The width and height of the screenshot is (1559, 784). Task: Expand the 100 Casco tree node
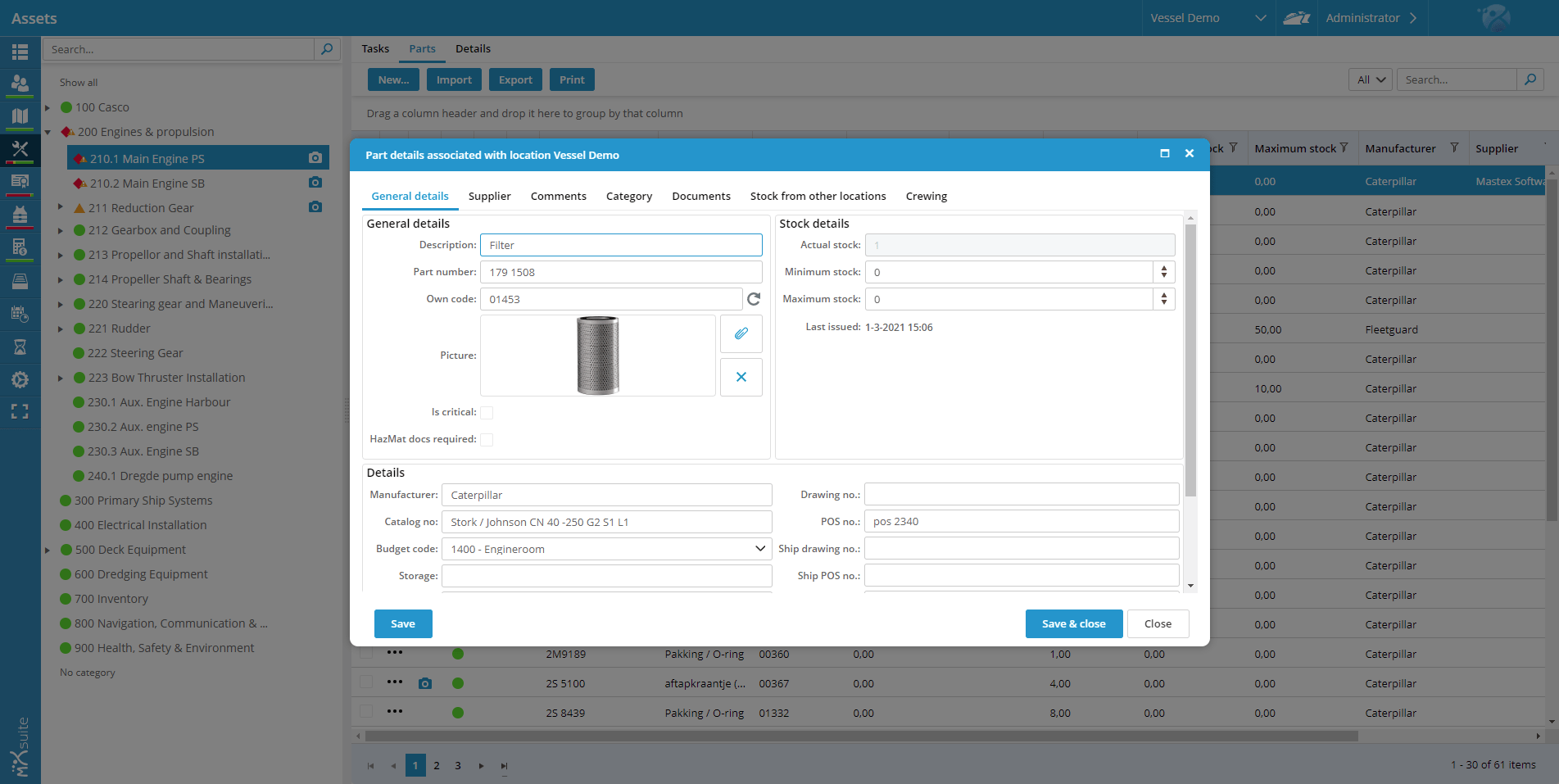click(x=48, y=107)
